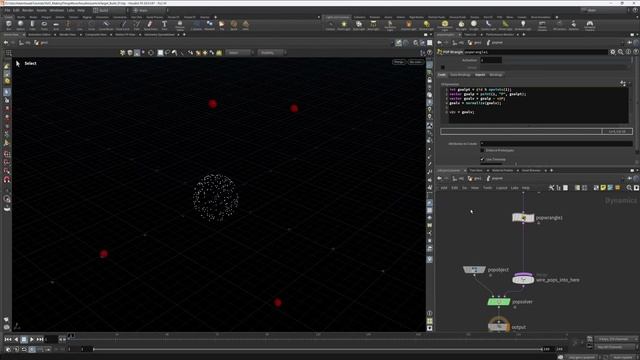Click the sticky note icon in network toolbar
Viewport: 640px width, 360px height.
(x=603, y=188)
